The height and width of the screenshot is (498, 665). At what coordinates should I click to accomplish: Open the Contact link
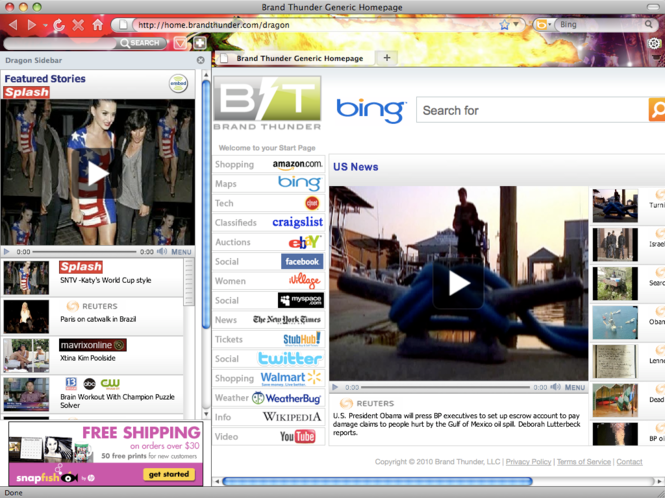coord(629,462)
